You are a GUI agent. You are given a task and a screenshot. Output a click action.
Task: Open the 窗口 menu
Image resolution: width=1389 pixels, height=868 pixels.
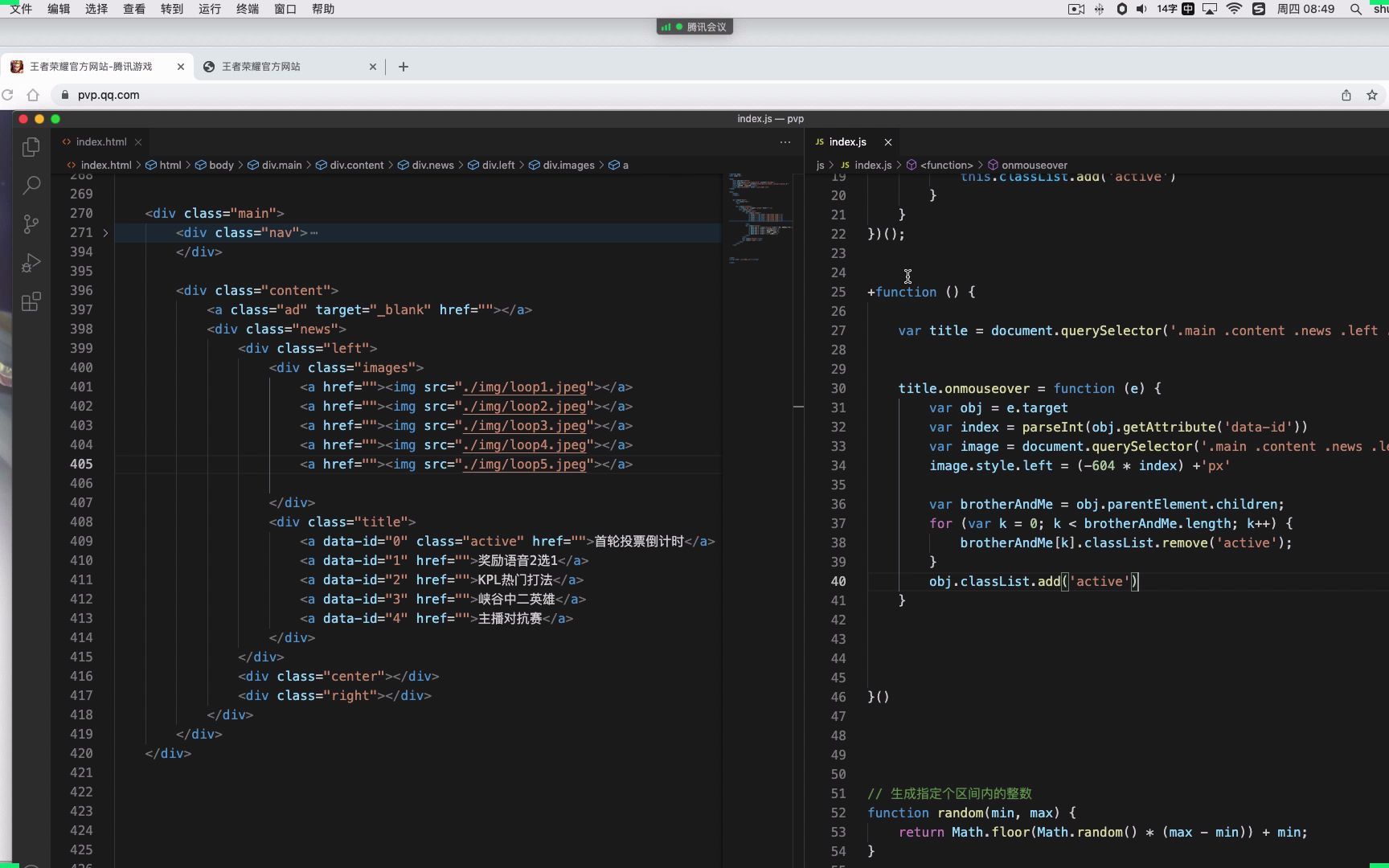(285, 9)
